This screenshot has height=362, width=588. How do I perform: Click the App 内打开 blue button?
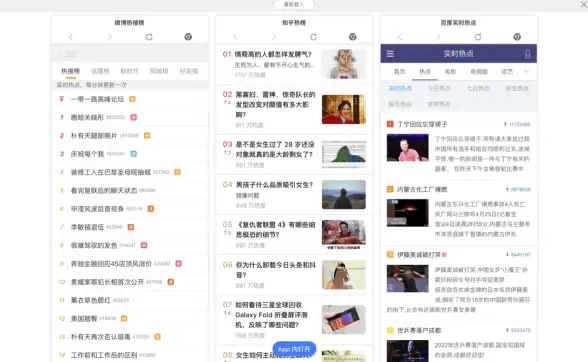pyautogui.click(x=294, y=349)
